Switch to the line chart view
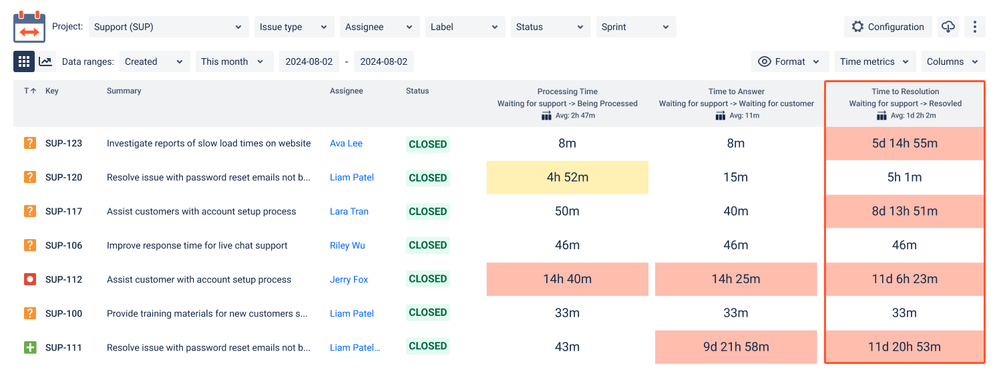This screenshot has width=999, height=374. [45, 61]
